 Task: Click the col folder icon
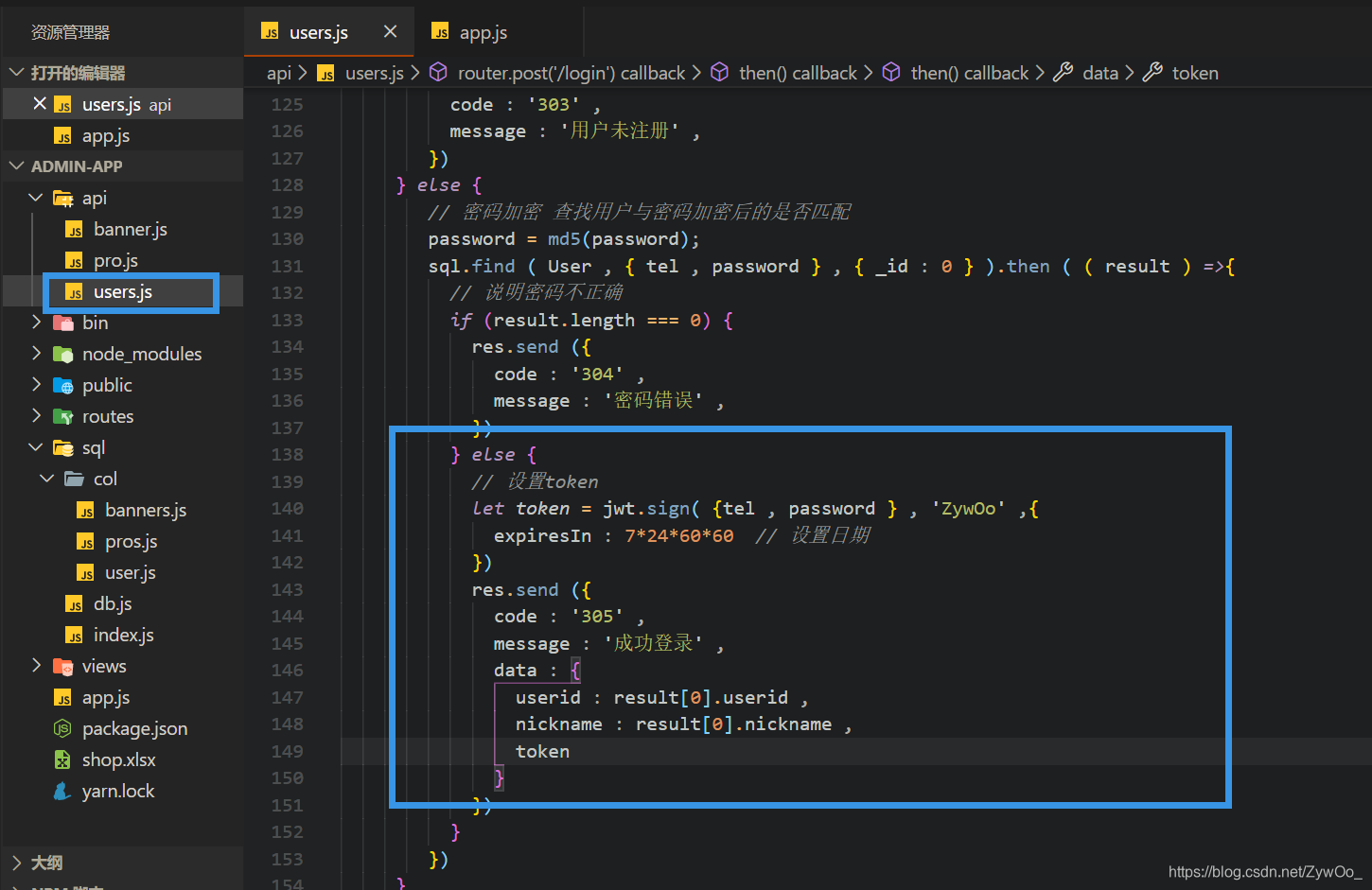click(75, 479)
